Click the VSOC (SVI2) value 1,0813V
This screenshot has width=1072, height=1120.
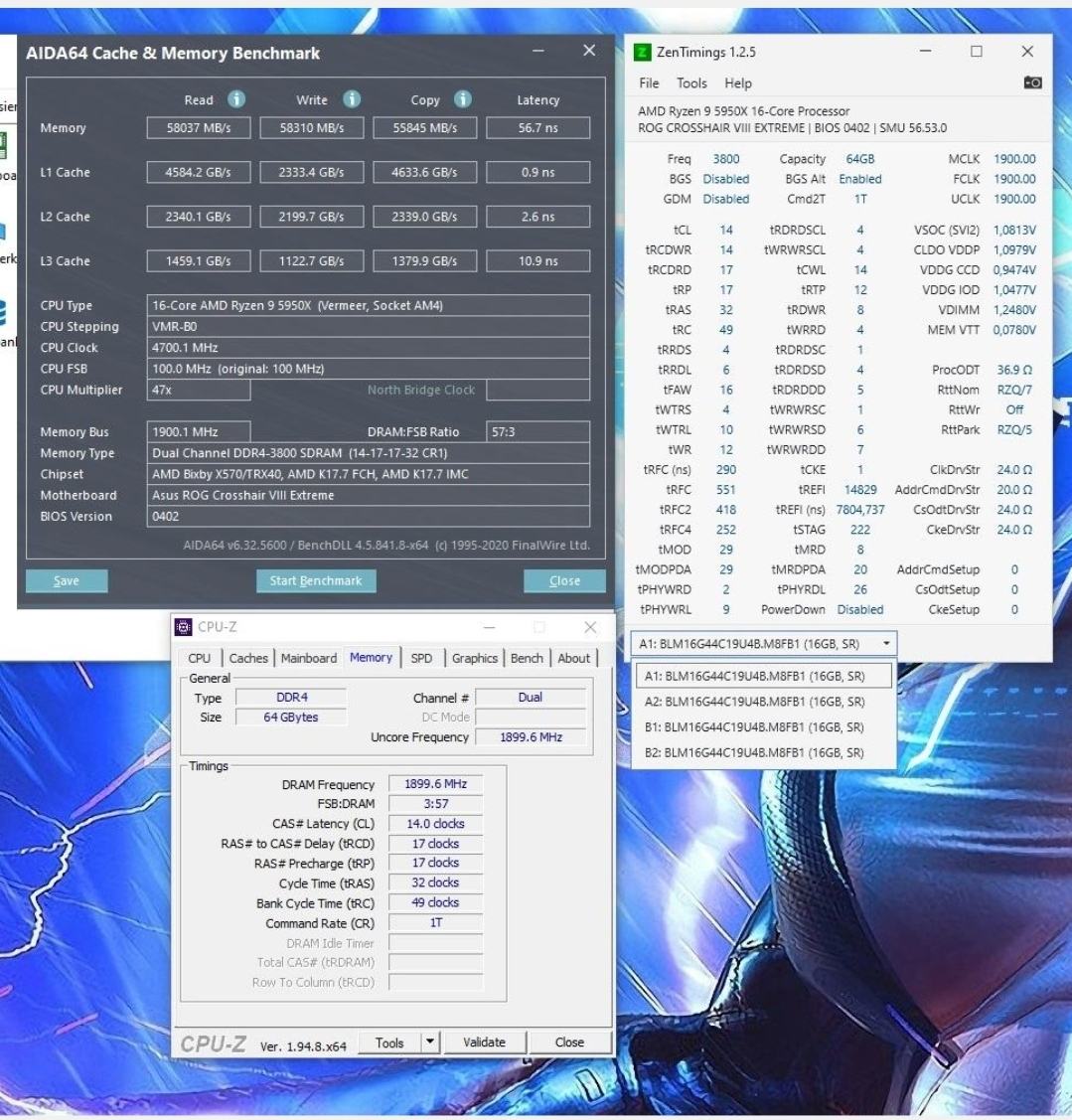tap(1014, 230)
